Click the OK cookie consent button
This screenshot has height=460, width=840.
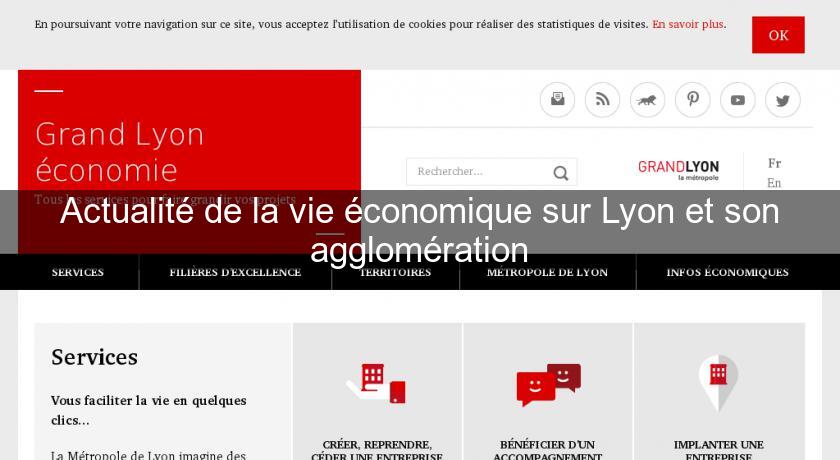click(778, 35)
